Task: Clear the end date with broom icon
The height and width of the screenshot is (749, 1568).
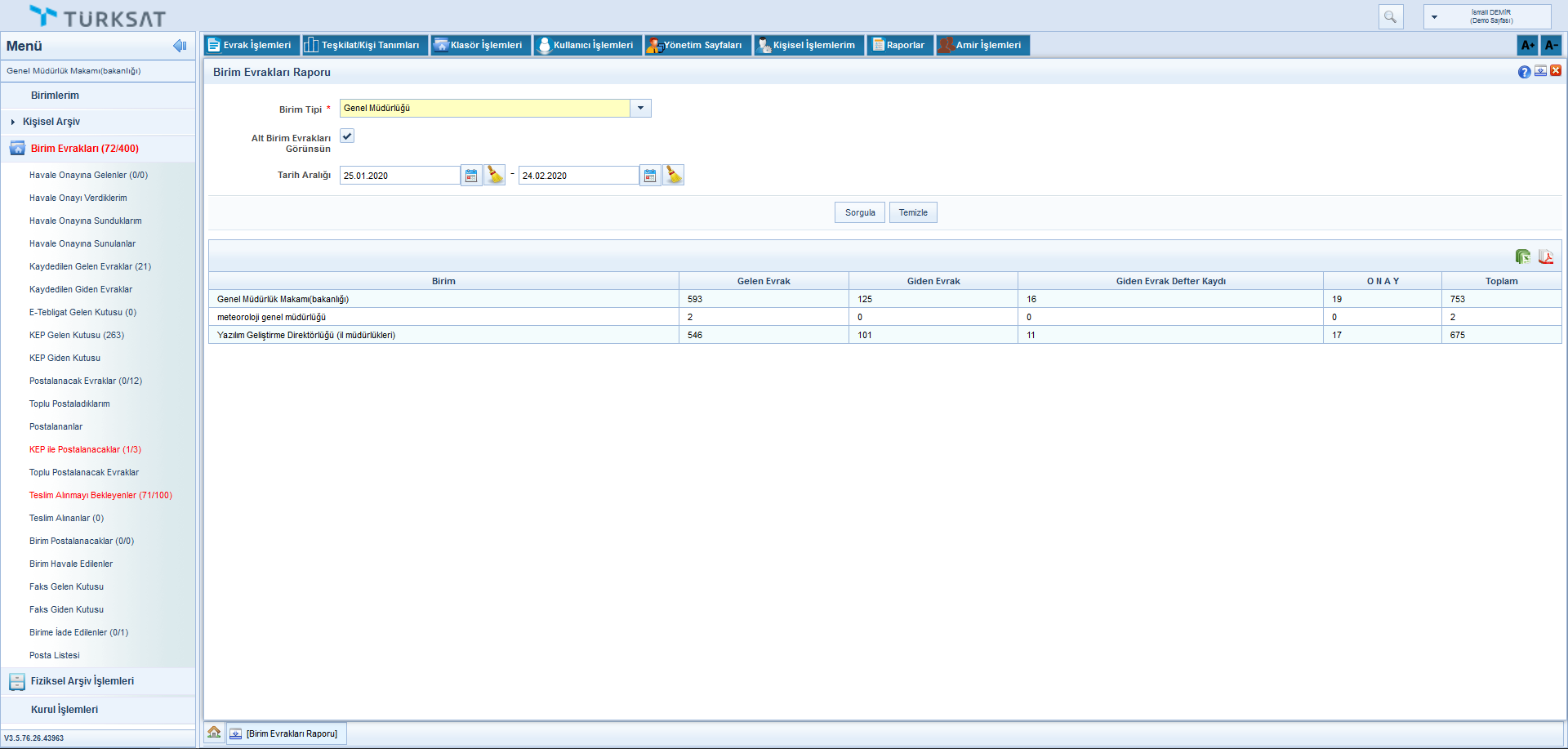Action: coord(673,176)
